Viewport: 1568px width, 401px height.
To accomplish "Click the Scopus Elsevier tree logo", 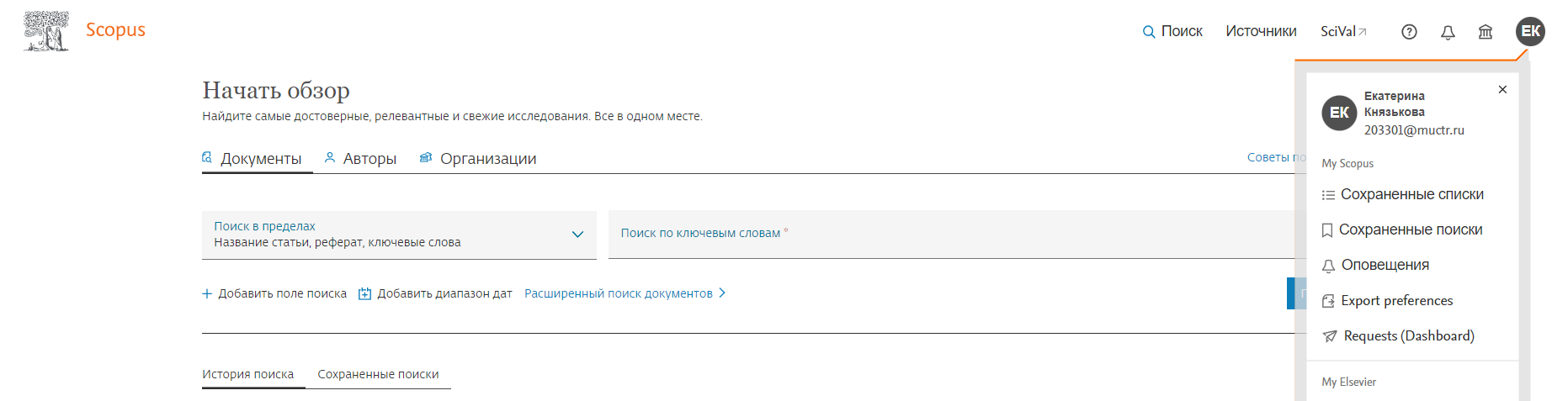I will (46, 31).
